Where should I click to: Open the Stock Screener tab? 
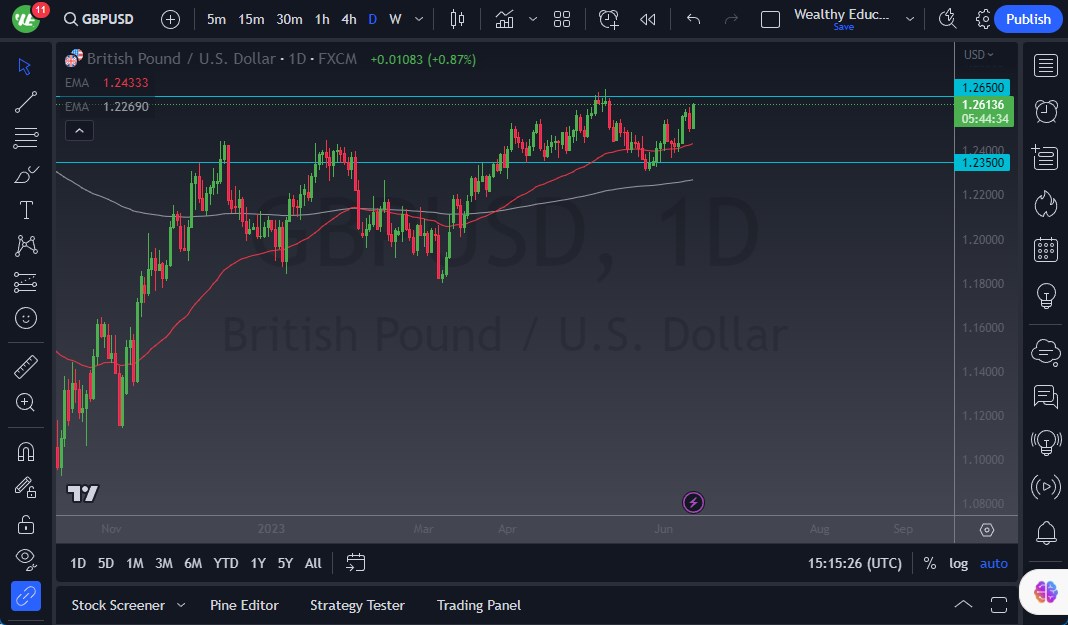tap(118, 605)
